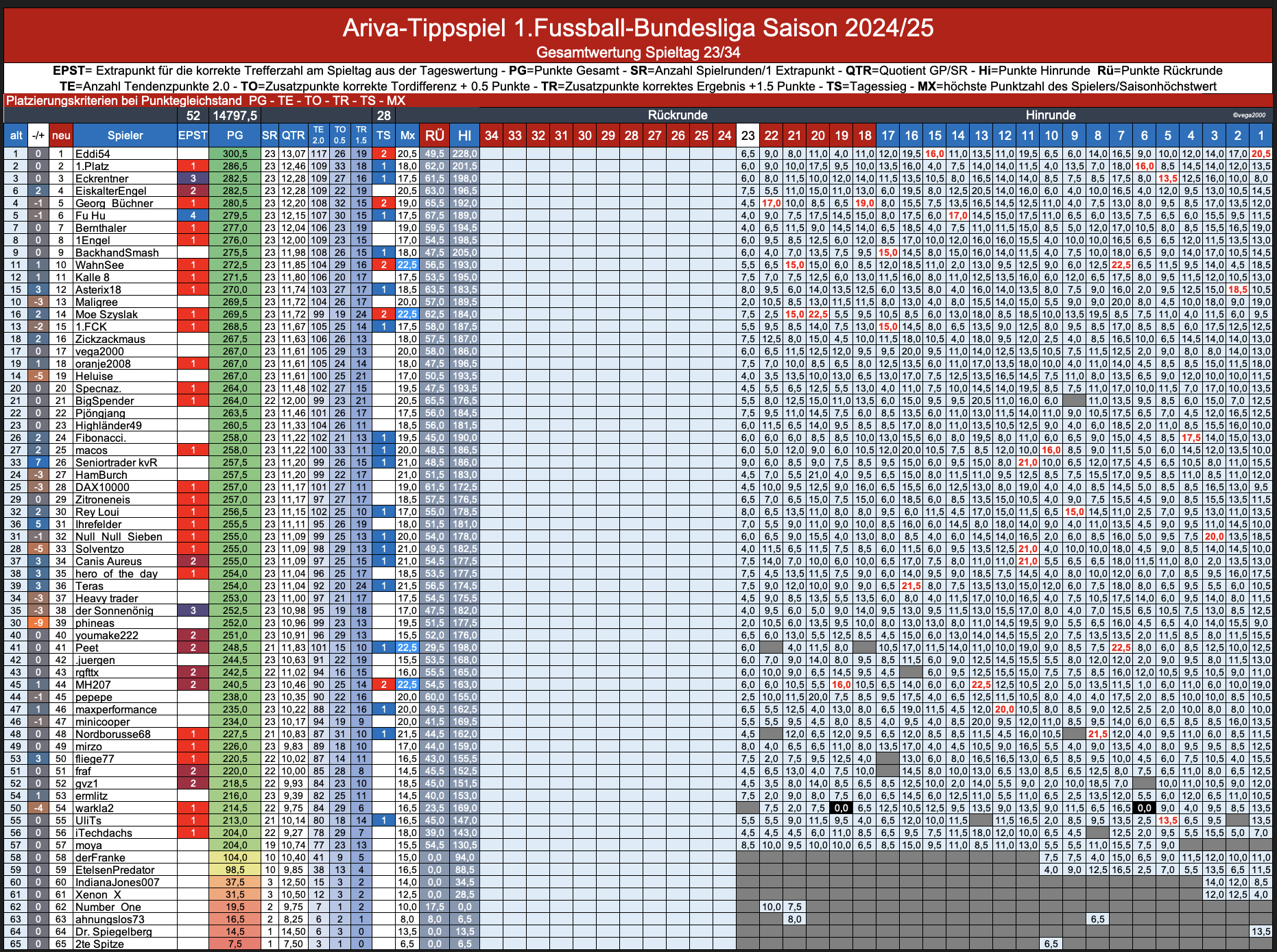Select player name Moe Szyslak
1277x952 pixels.
tap(106, 314)
